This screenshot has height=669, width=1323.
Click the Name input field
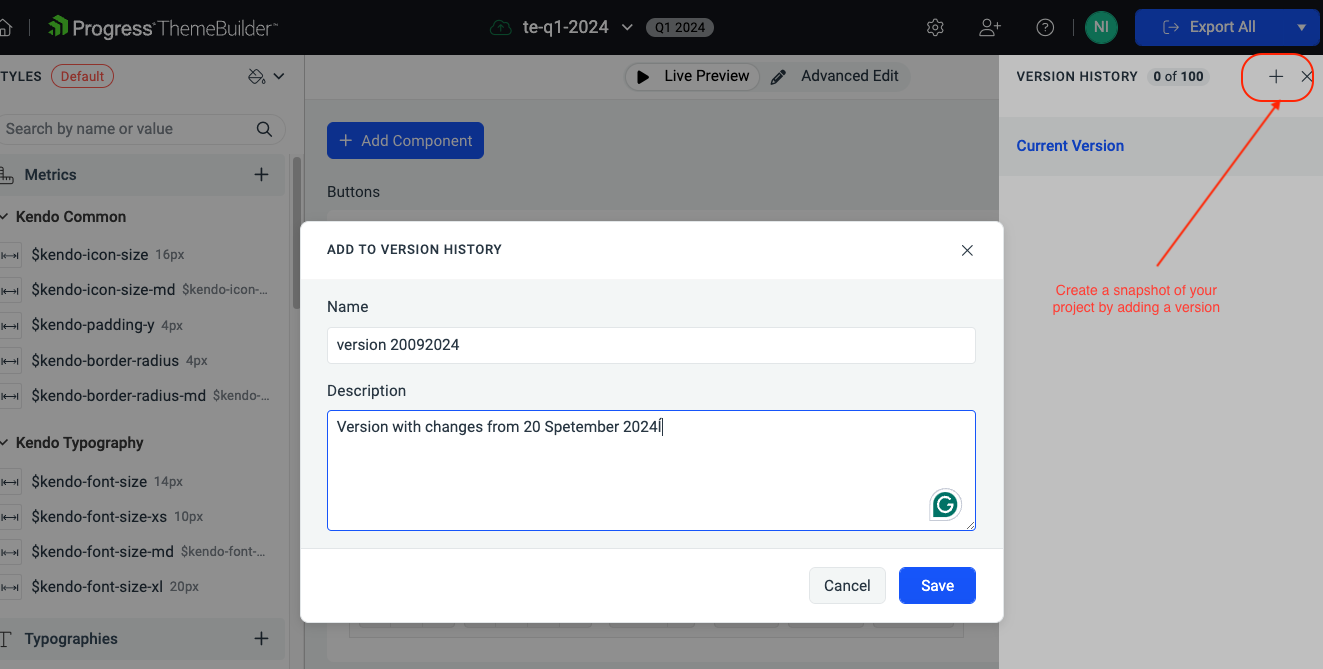click(x=650, y=345)
